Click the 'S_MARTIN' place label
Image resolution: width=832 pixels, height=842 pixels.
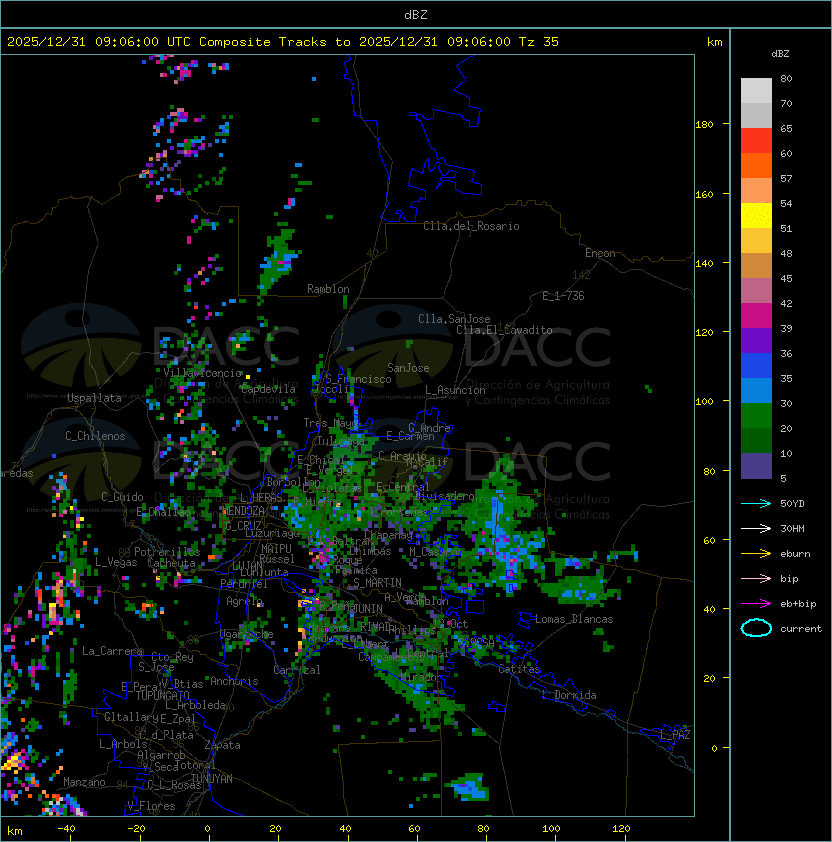(377, 583)
